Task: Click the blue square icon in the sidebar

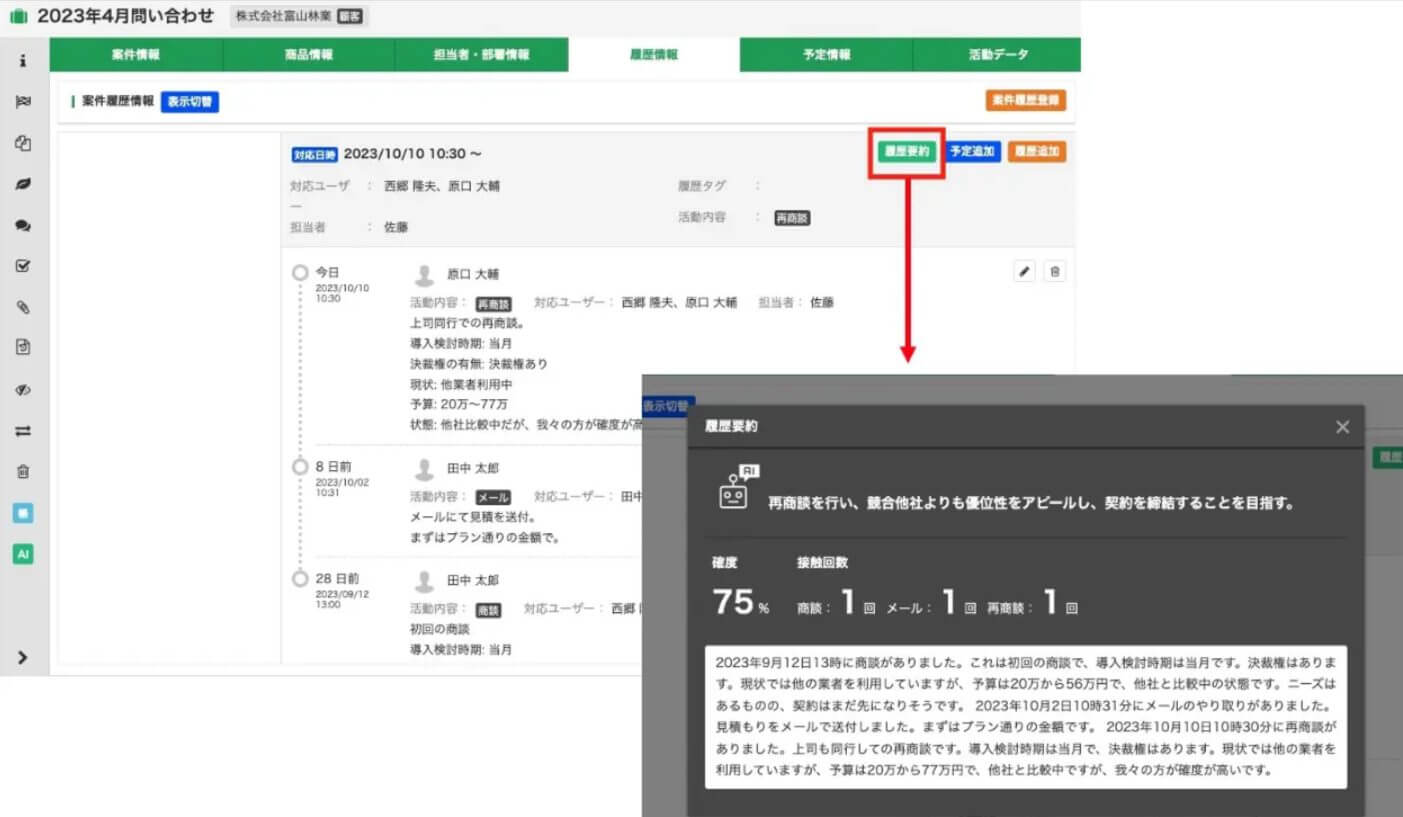Action: pyautogui.click(x=23, y=512)
